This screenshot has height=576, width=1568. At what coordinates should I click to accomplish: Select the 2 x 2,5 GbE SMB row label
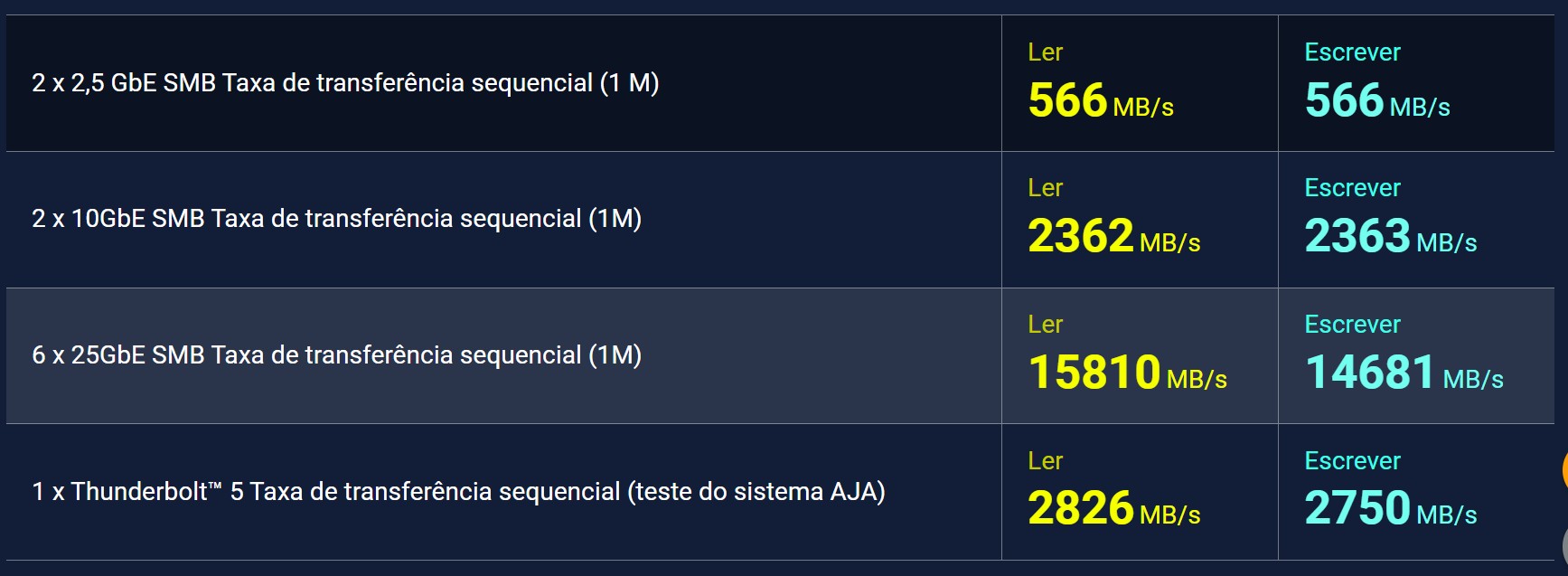pos(345,83)
